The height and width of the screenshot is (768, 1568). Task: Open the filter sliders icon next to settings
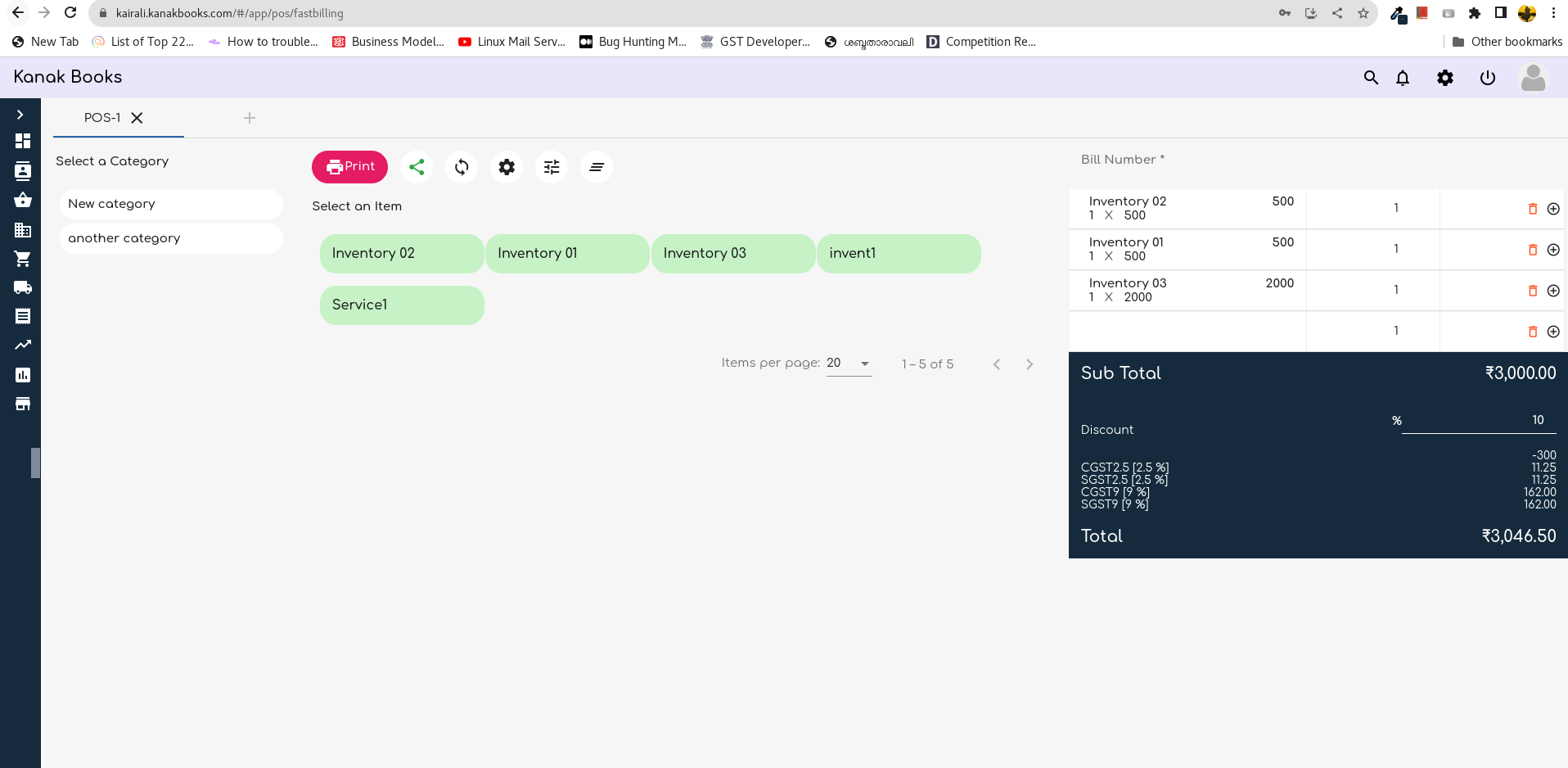[552, 166]
